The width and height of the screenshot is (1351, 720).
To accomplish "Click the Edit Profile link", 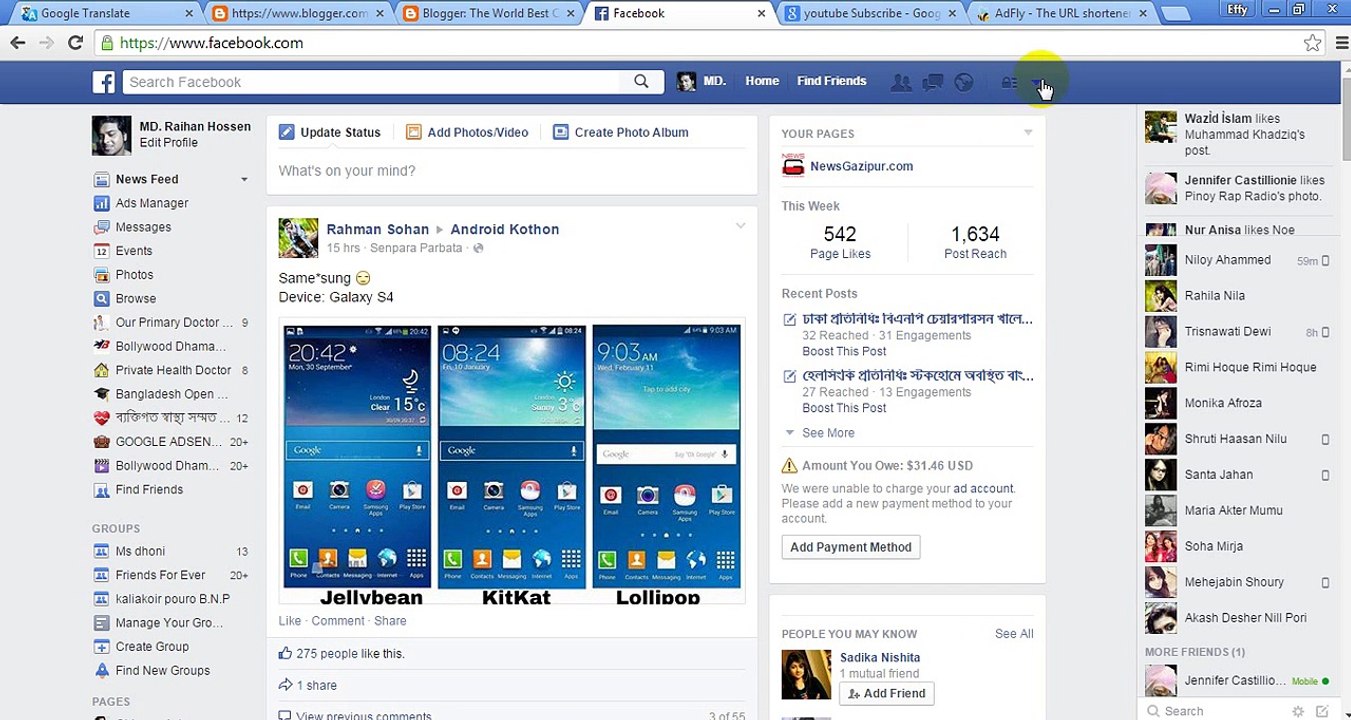I will pos(169,143).
